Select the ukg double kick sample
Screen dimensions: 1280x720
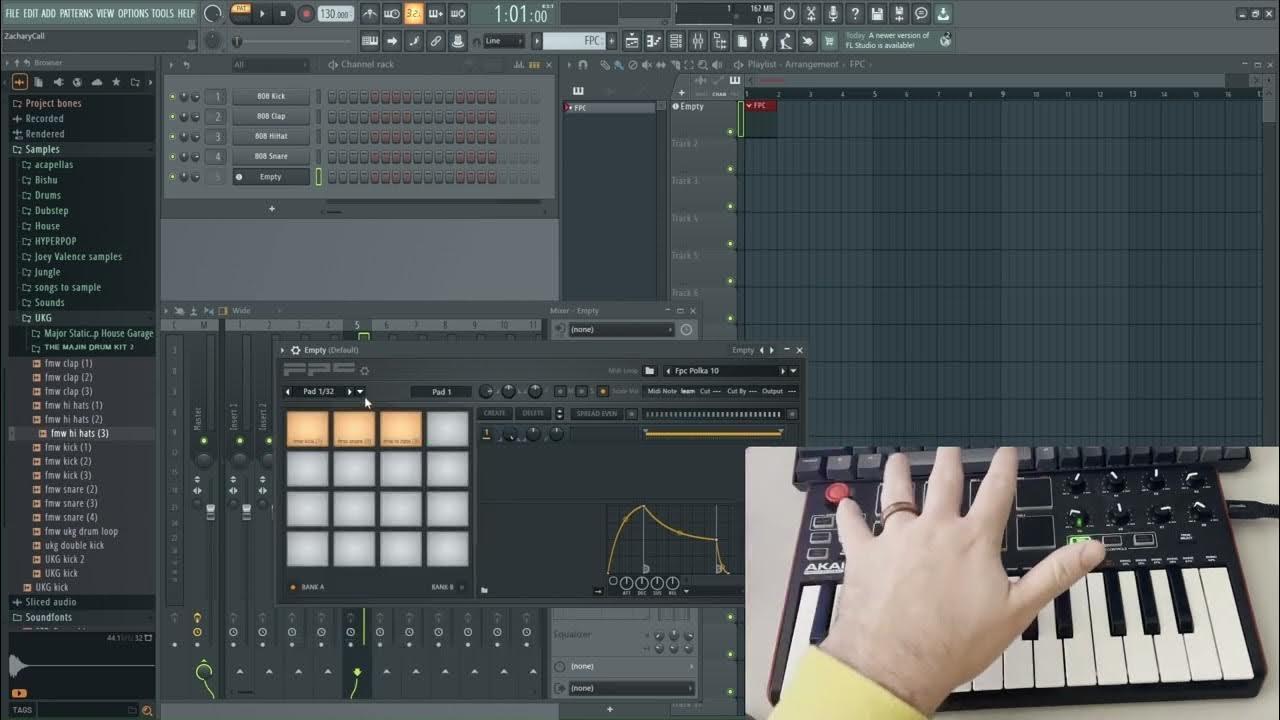click(74, 546)
